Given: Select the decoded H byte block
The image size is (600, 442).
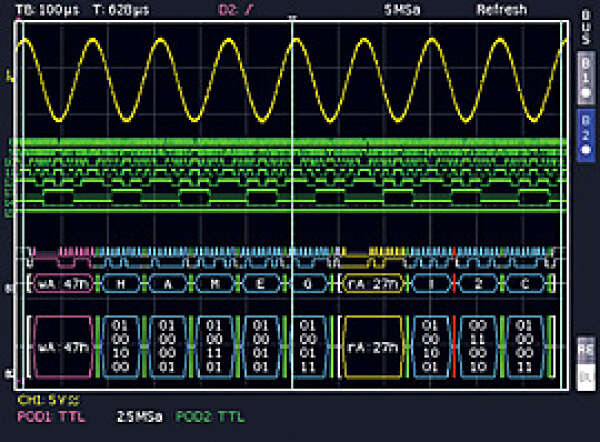Looking at the screenshot, I should click(x=121, y=284).
